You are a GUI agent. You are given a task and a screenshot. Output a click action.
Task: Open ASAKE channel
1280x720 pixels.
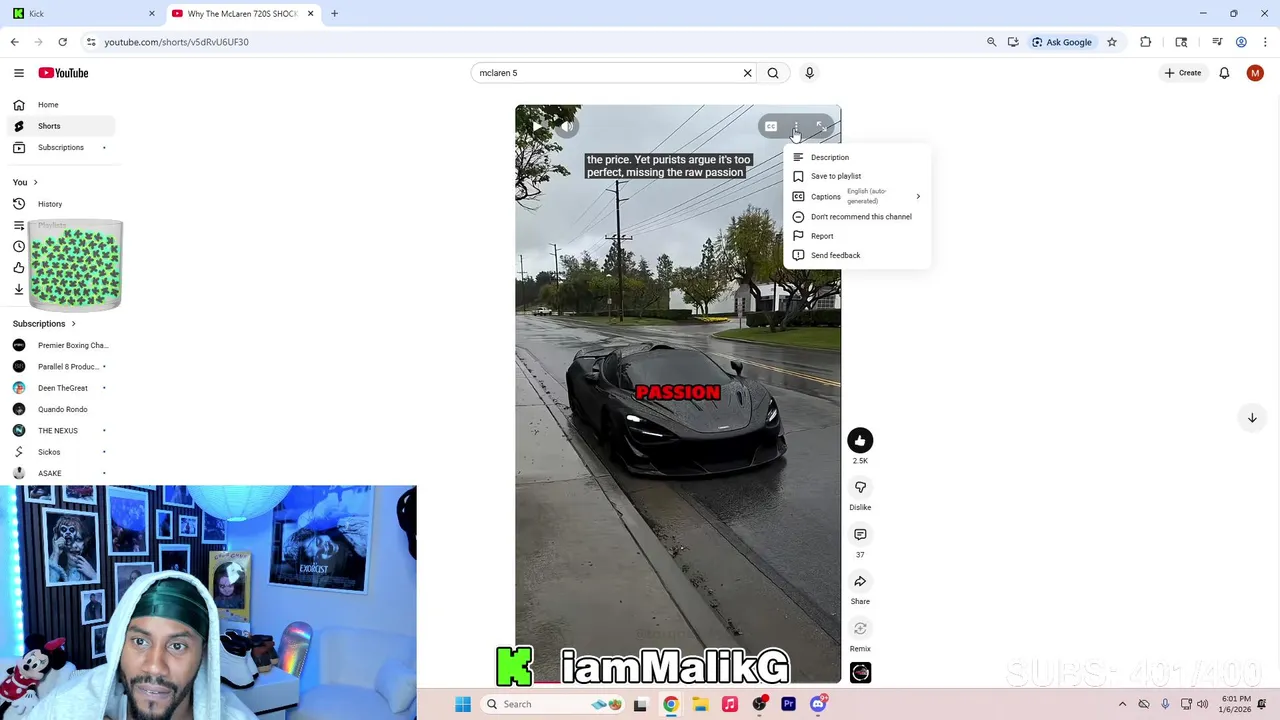(x=60, y=473)
